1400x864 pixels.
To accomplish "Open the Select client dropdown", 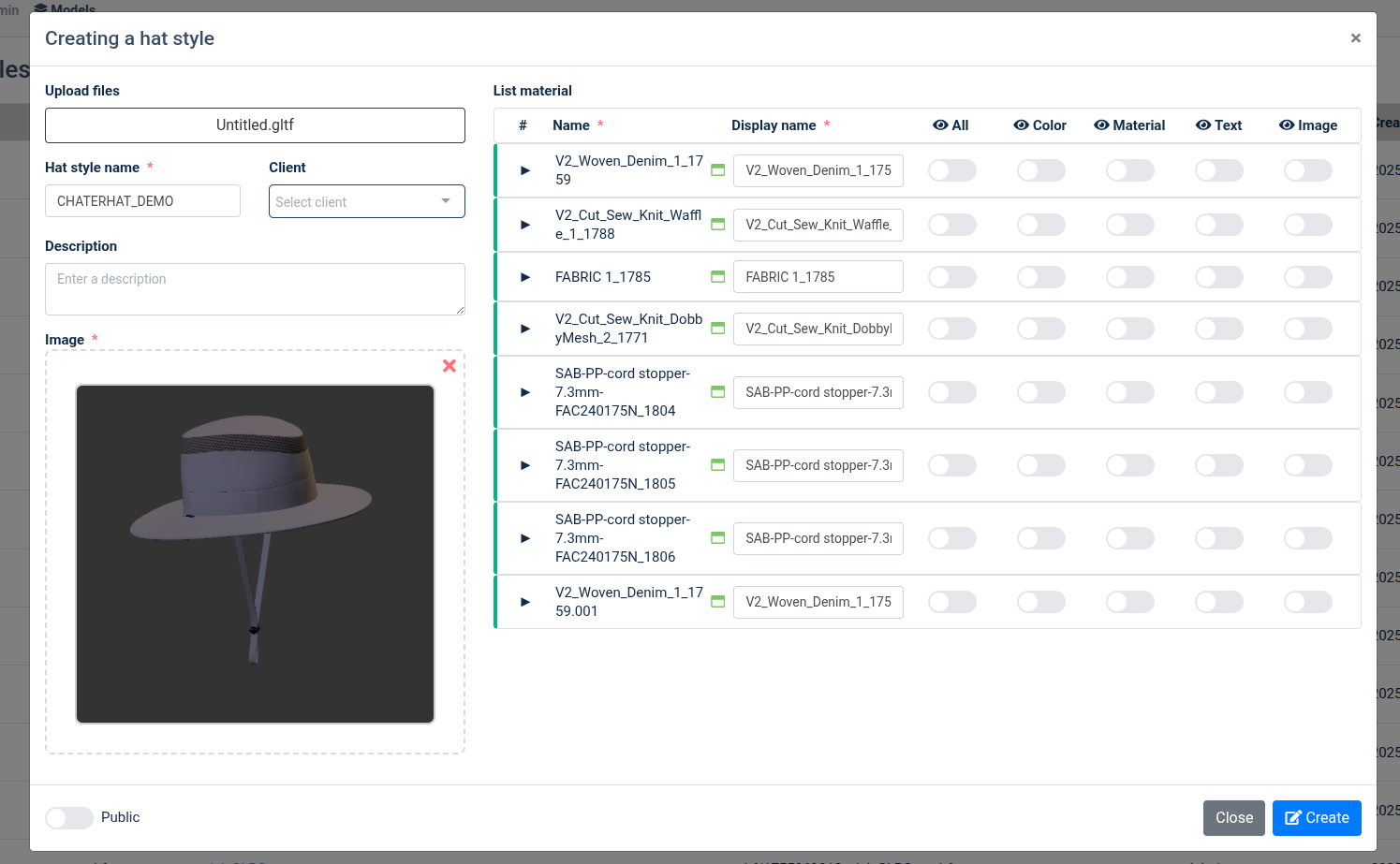I will pyautogui.click(x=366, y=201).
